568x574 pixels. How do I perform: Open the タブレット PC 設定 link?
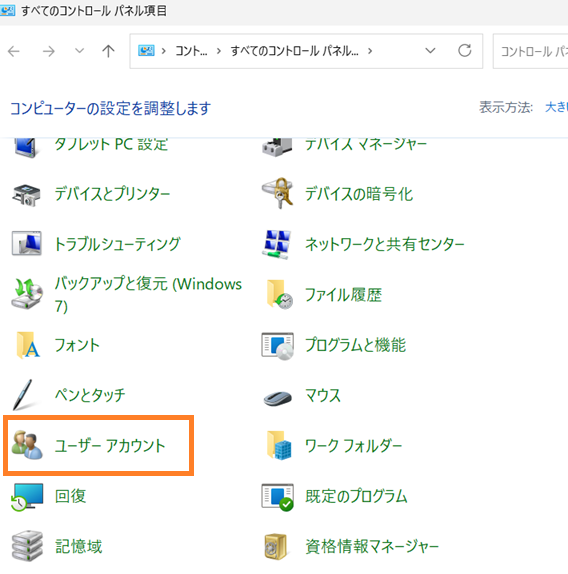(x=111, y=145)
